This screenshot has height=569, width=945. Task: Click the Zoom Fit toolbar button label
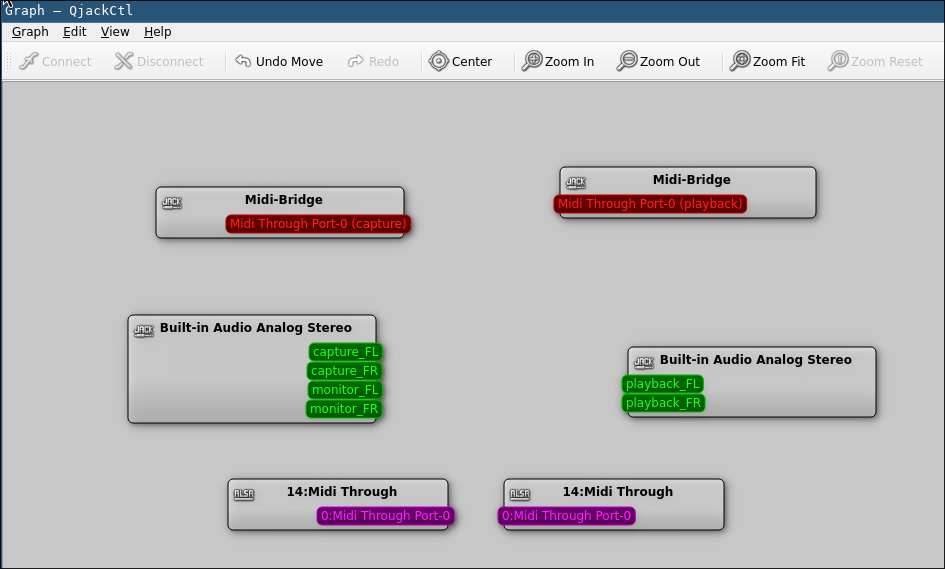[x=779, y=62]
